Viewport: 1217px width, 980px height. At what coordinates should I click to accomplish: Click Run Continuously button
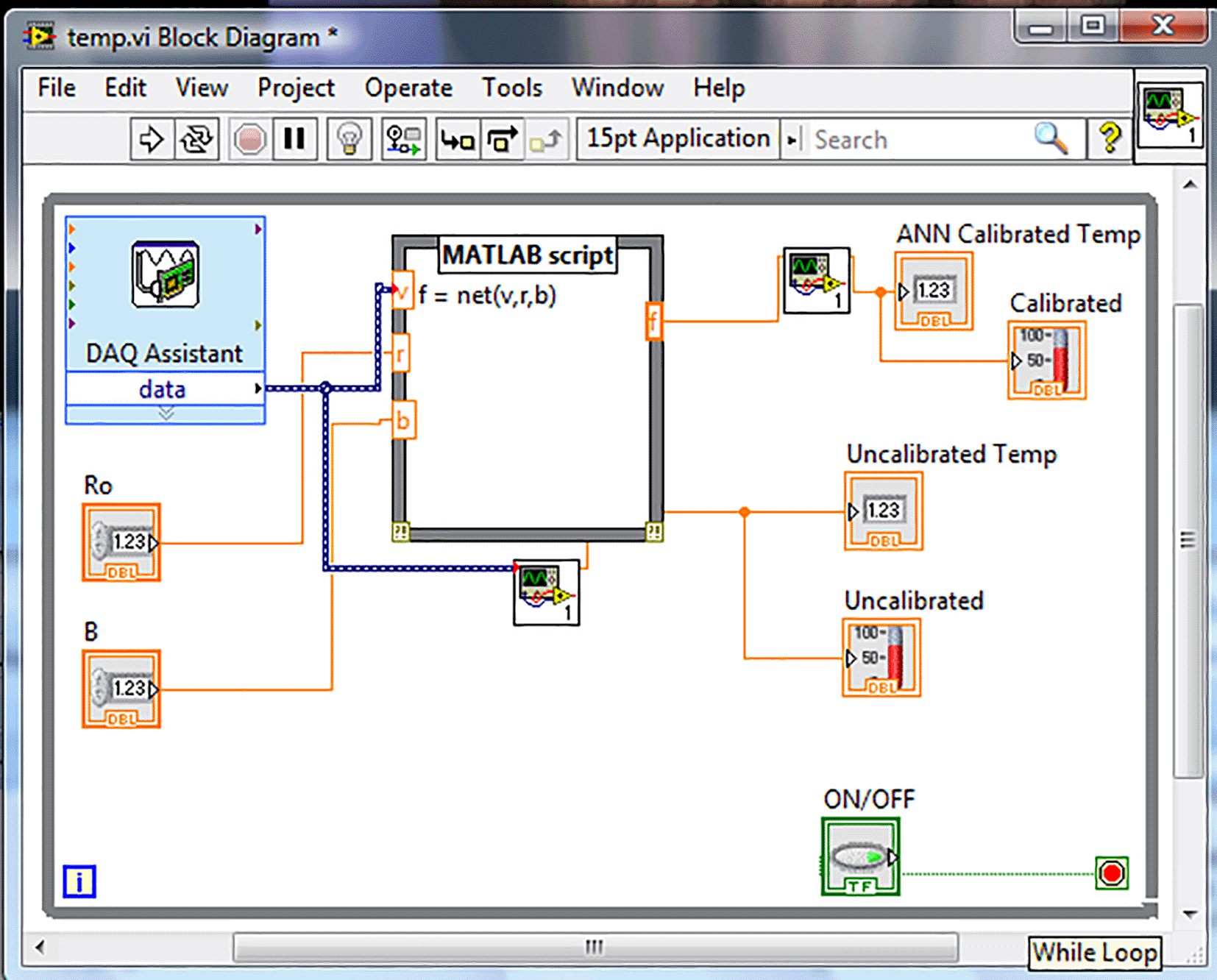coord(196,139)
